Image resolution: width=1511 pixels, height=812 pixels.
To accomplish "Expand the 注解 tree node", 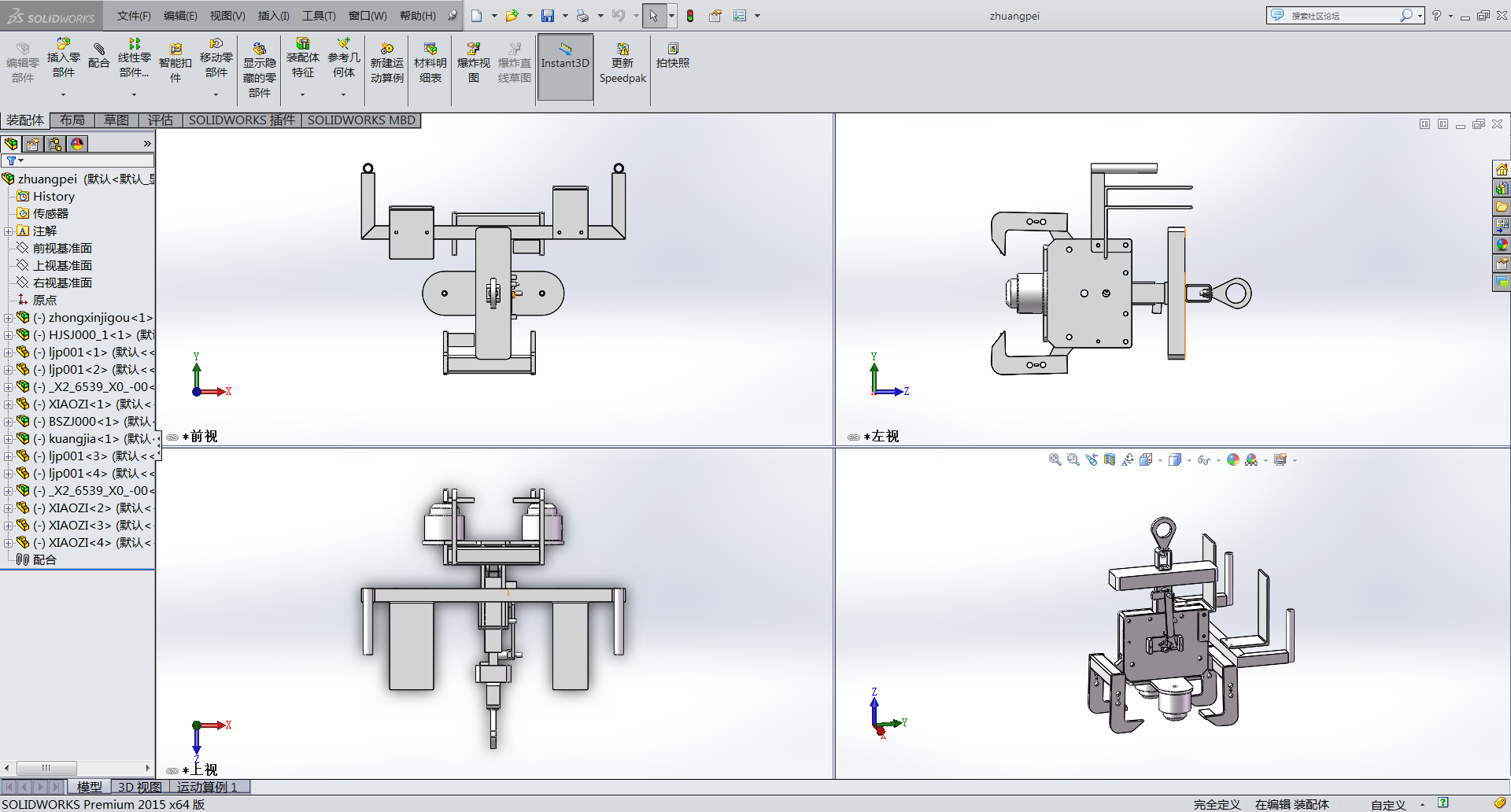I will point(7,231).
